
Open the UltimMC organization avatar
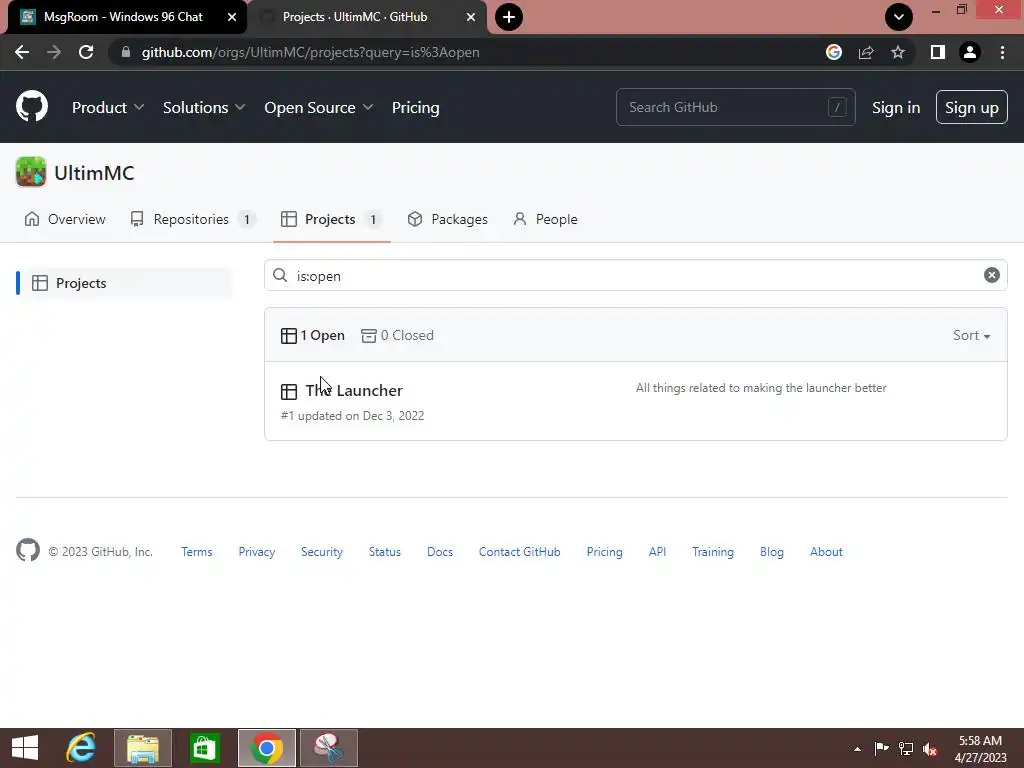pos(31,172)
